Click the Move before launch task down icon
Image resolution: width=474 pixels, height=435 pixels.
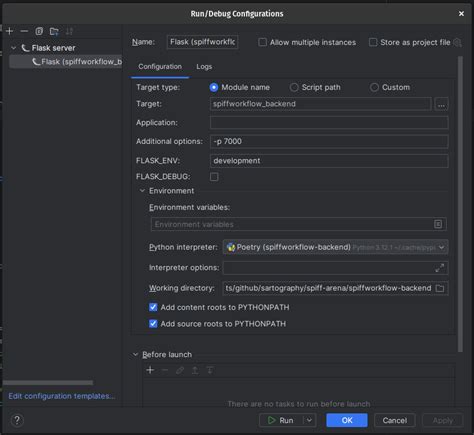pos(210,370)
